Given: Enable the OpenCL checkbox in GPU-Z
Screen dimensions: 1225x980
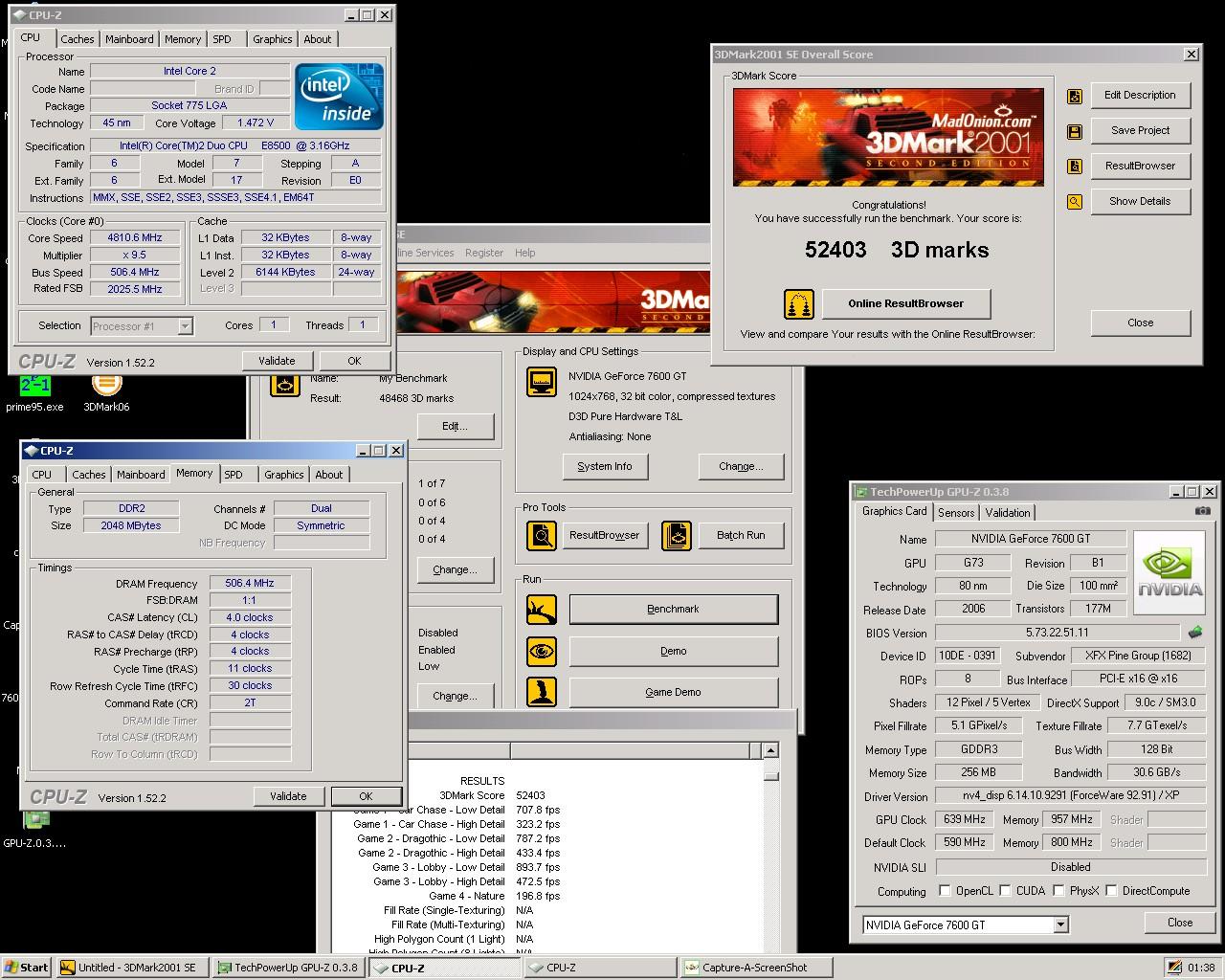Looking at the screenshot, I should point(945,891).
